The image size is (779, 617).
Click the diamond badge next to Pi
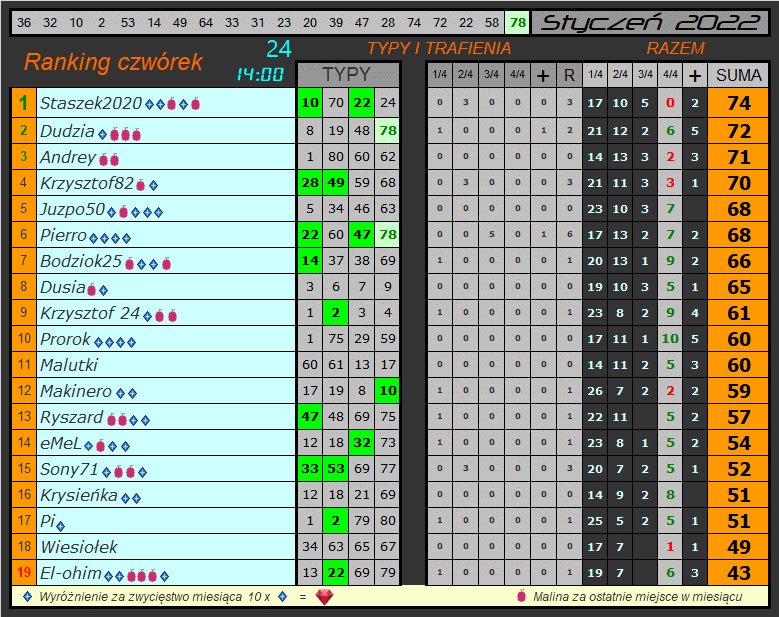pyautogui.click(x=61, y=525)
